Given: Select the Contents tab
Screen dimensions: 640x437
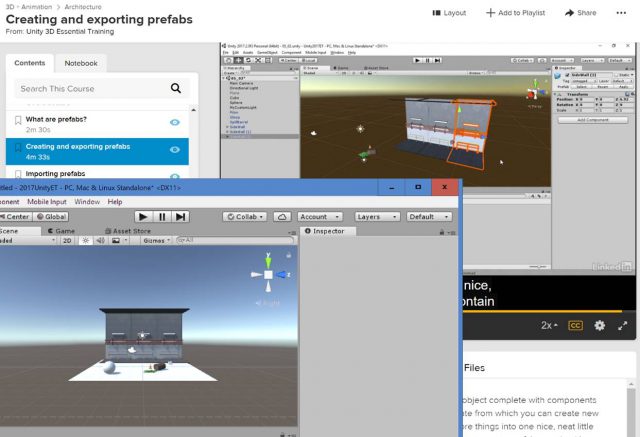Looking at the screenshot, I should [x=29, y=63].
